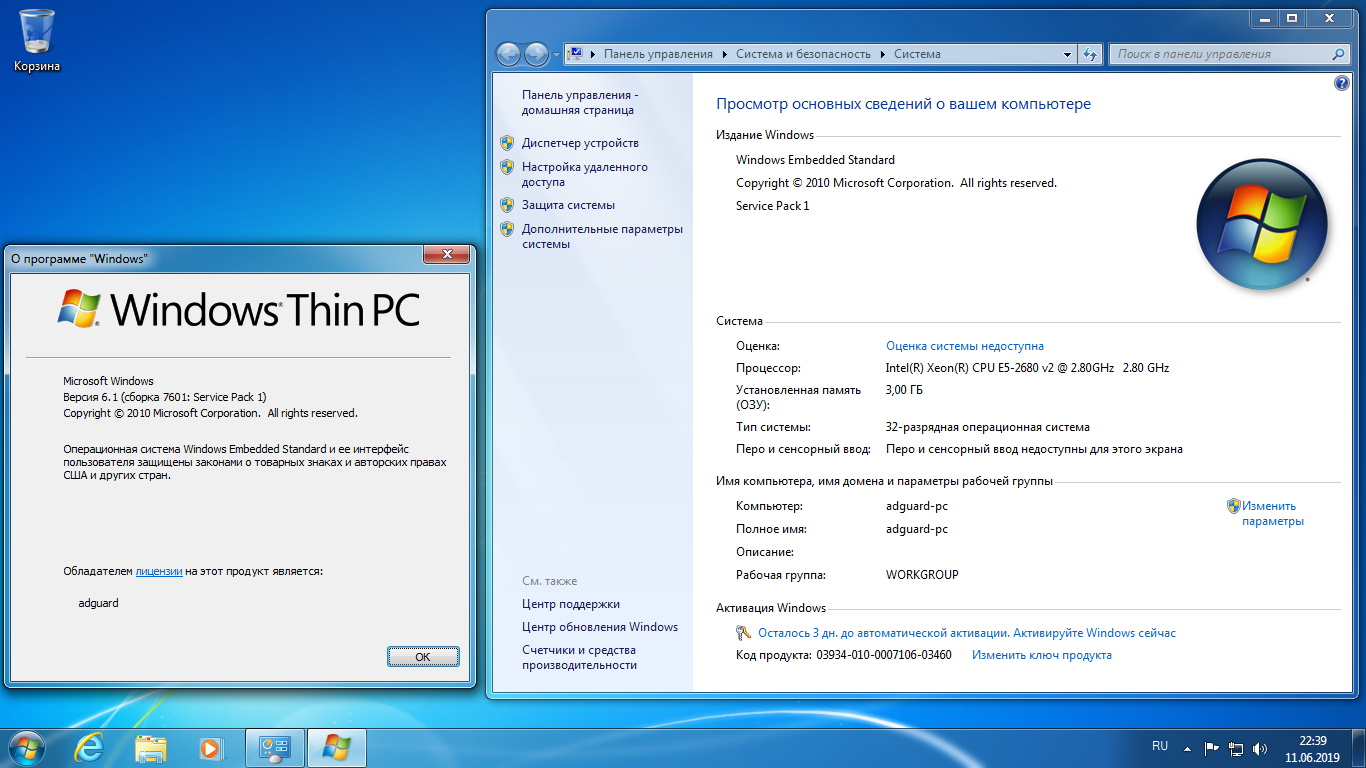
Task: Expand address bar history dropdown arrow
Action: [1067, 54]
